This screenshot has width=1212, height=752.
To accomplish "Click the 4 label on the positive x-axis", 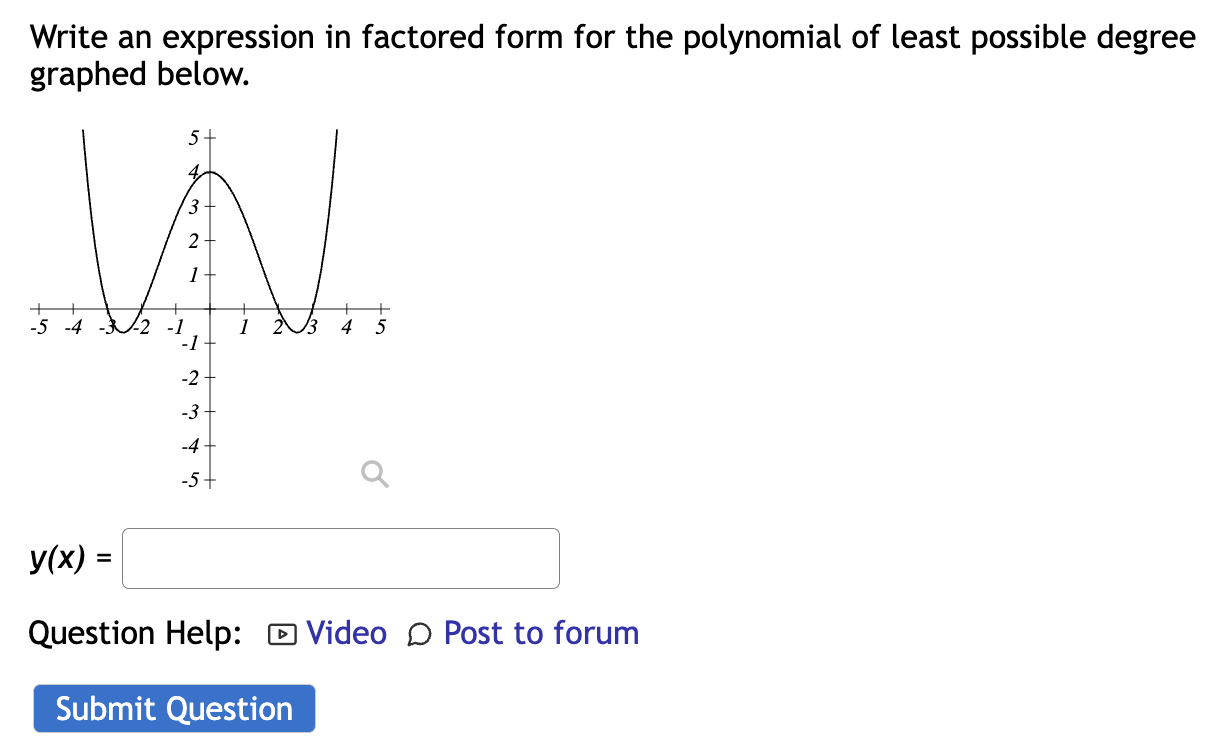I will coord(347,327).
